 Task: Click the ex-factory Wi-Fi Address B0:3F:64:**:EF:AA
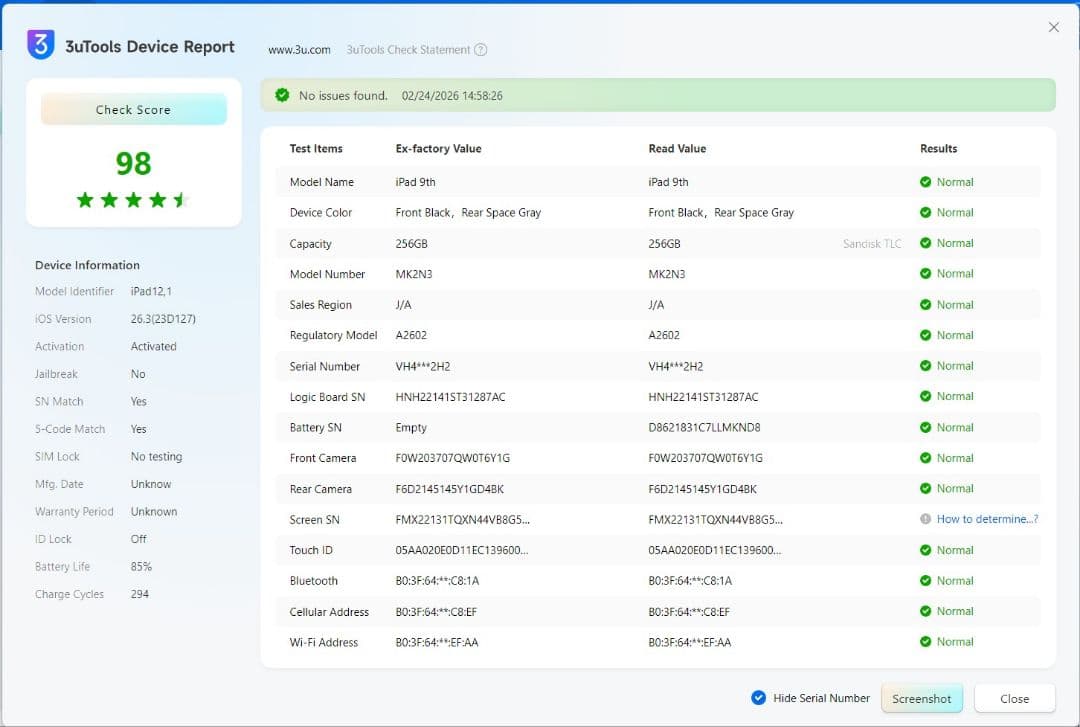[437, 642]
